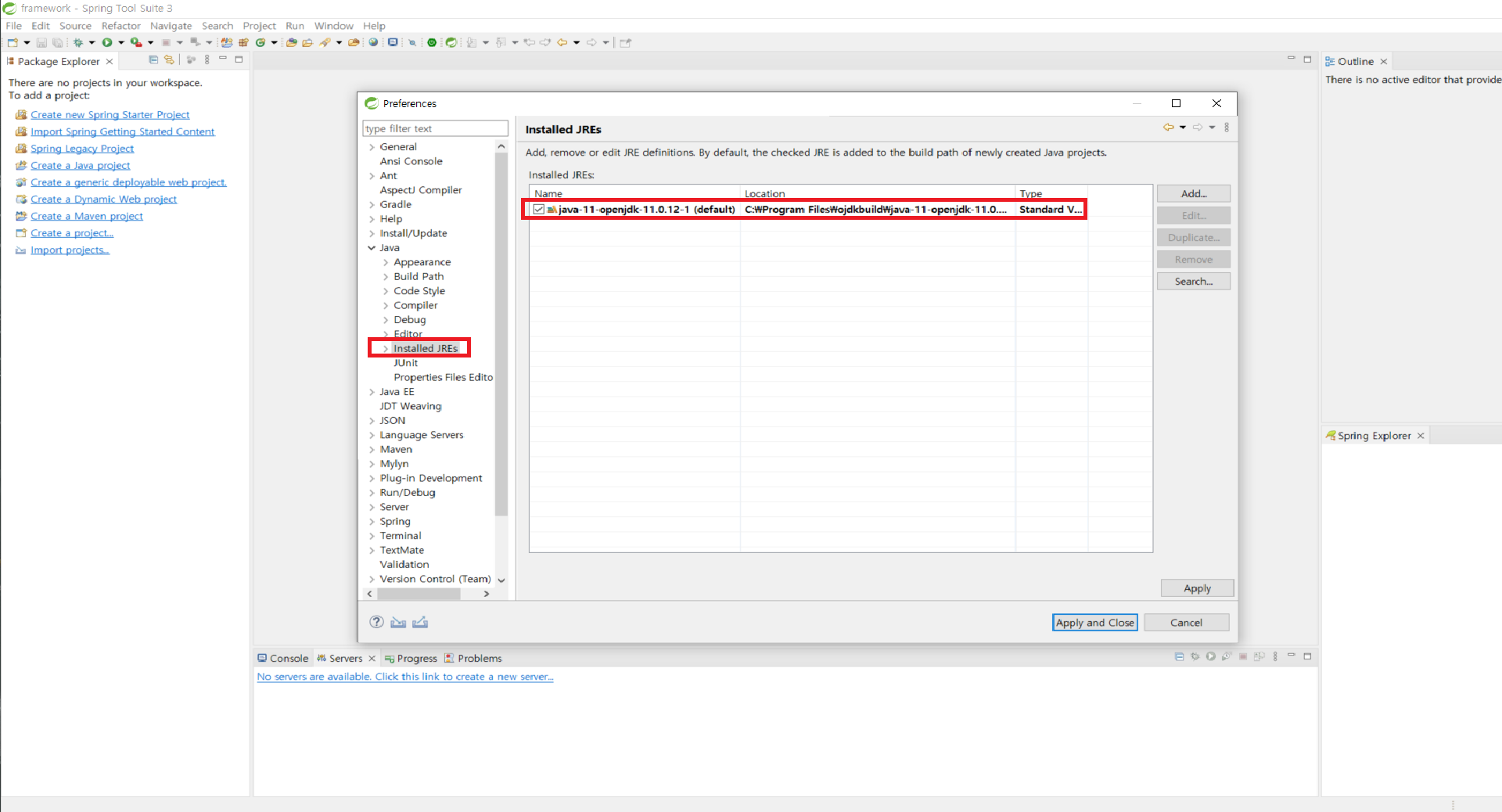Click Apply and Close button
The height and width of the screenshot is (812, 1502).
tap(1095, 623)
